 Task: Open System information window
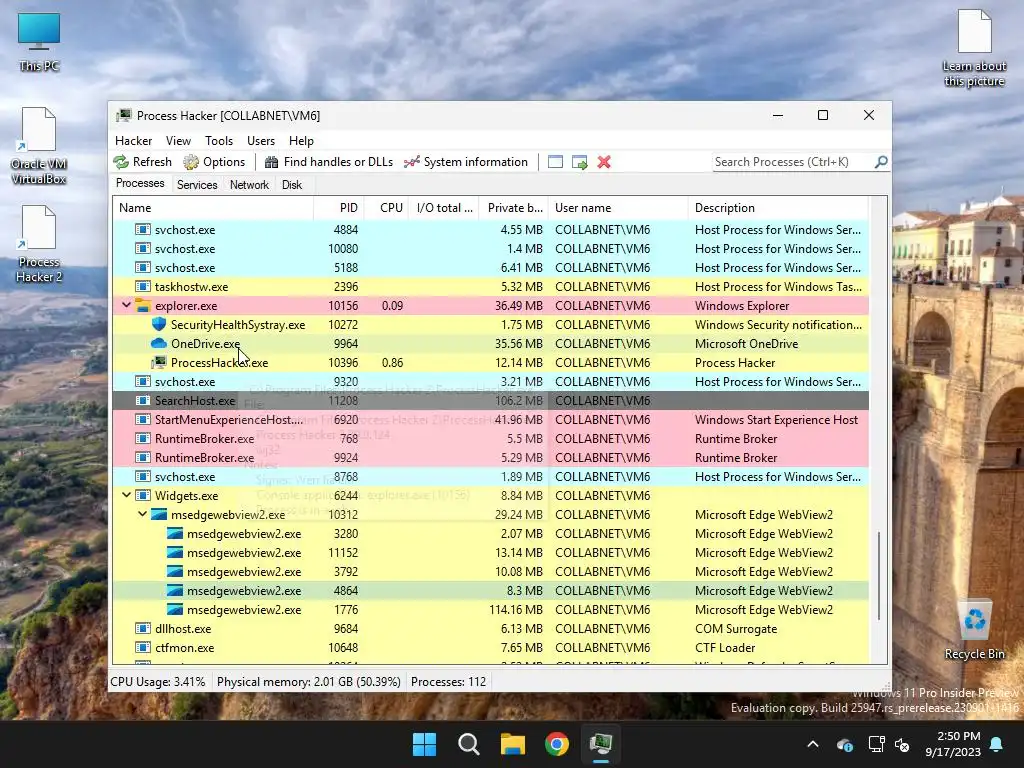click(x=466, y=162)
